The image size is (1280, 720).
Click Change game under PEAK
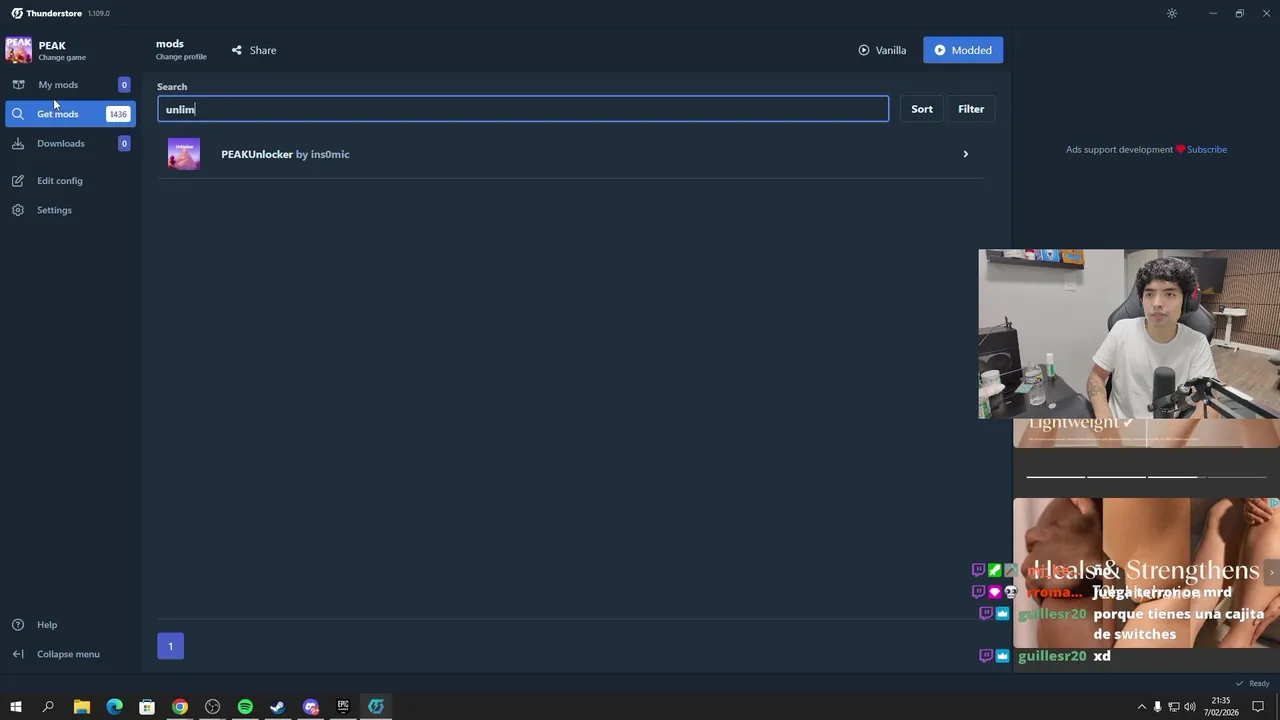tap(62, 58)
